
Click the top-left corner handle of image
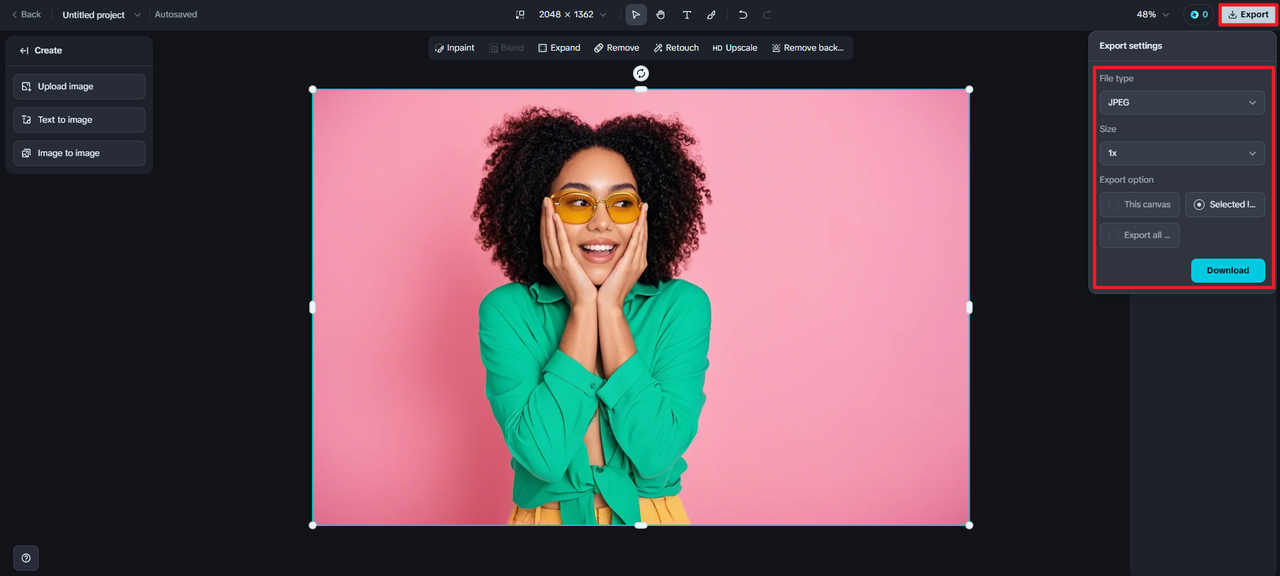(x=313, y=89)
